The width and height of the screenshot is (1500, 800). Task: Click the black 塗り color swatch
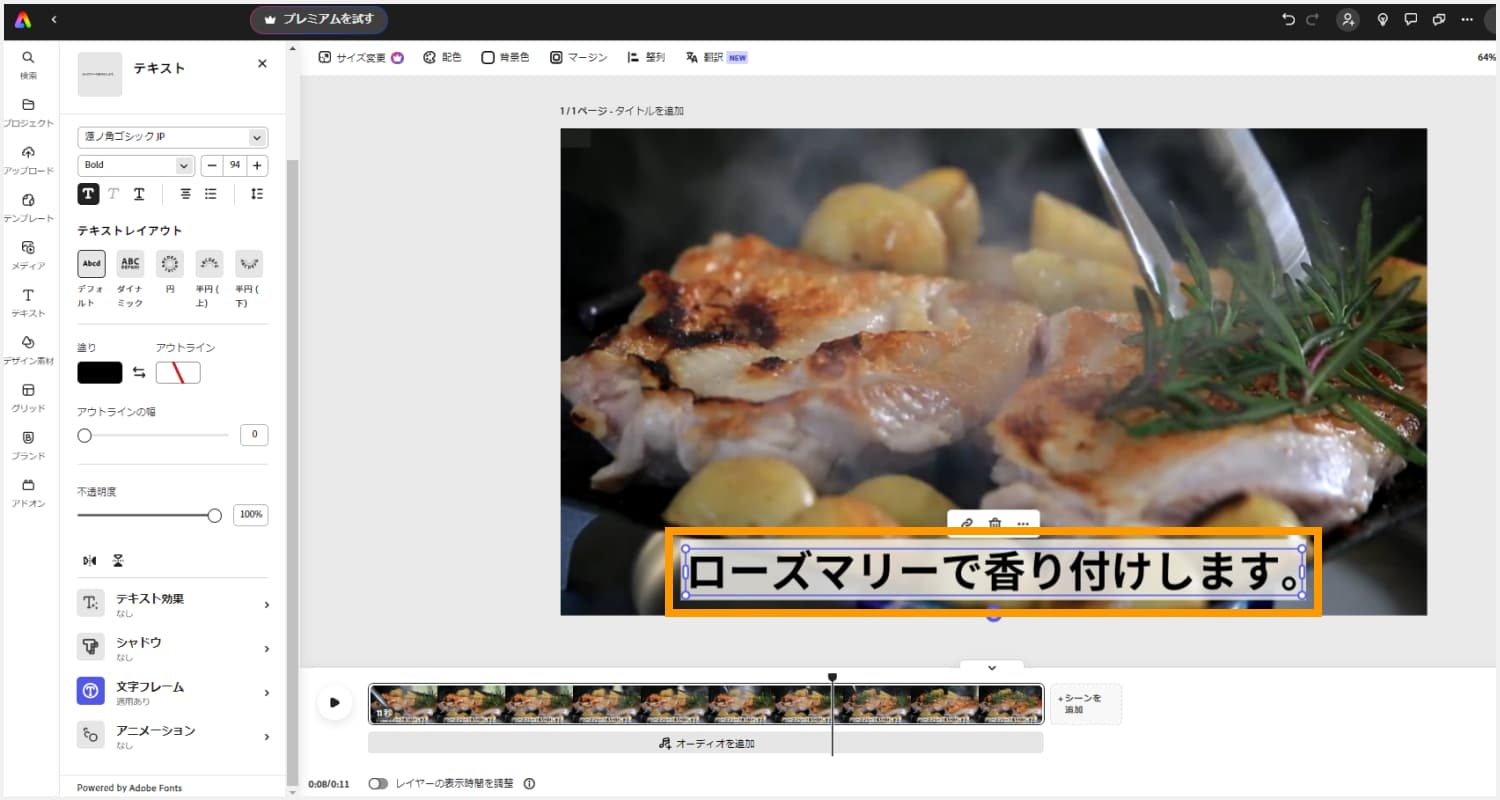(99, 372)
